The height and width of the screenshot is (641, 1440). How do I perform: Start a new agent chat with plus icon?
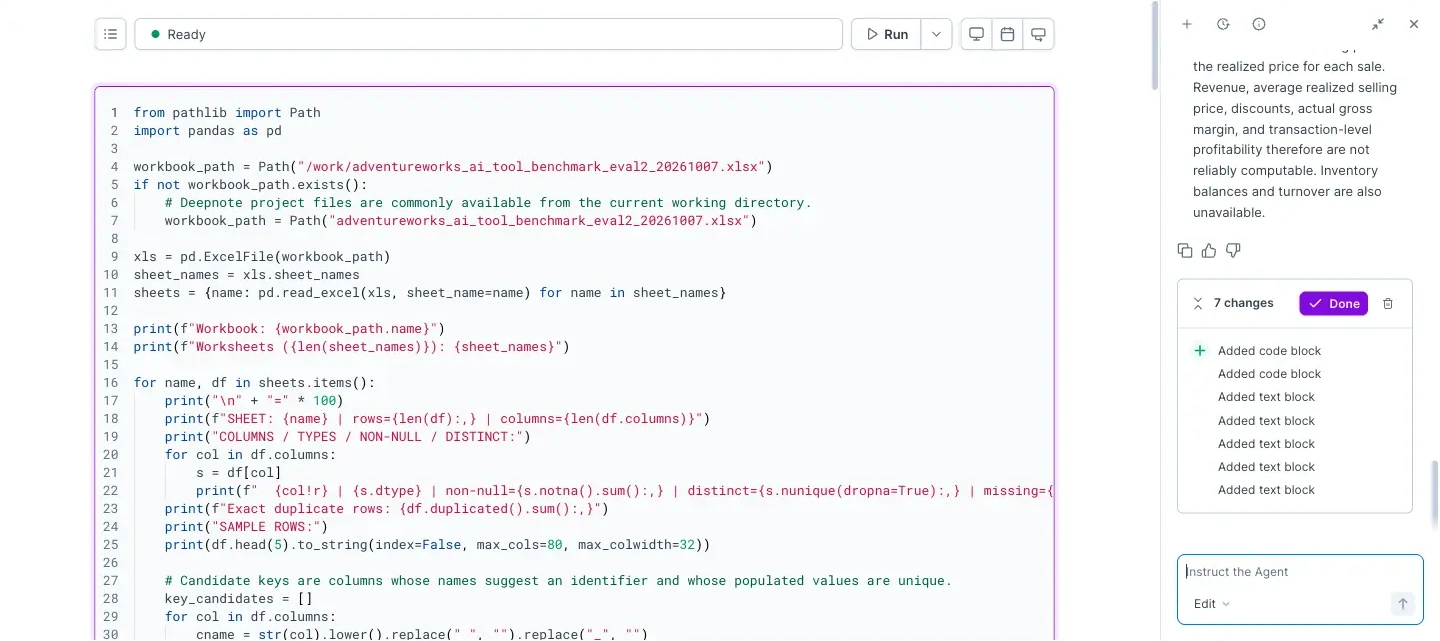1187,24
